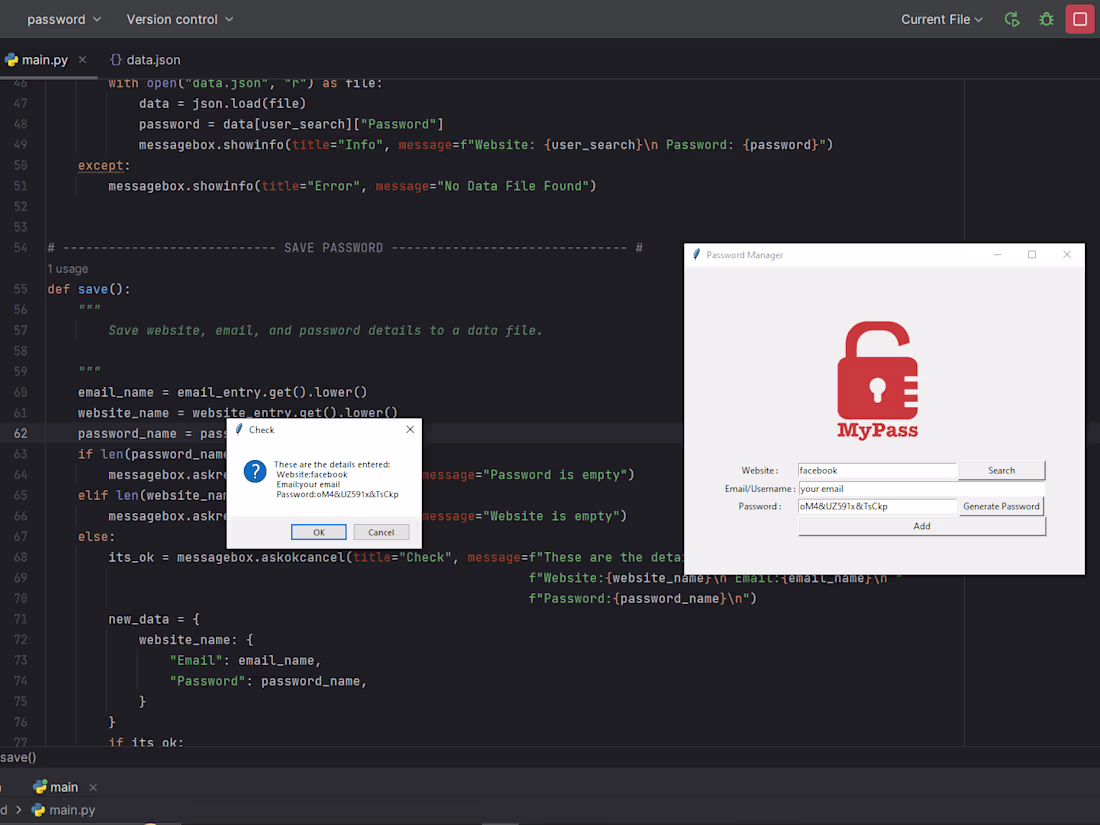Select the main run tool window tab
The image size is (1100, 825).
pyautogui.click(x=62, y=786)
